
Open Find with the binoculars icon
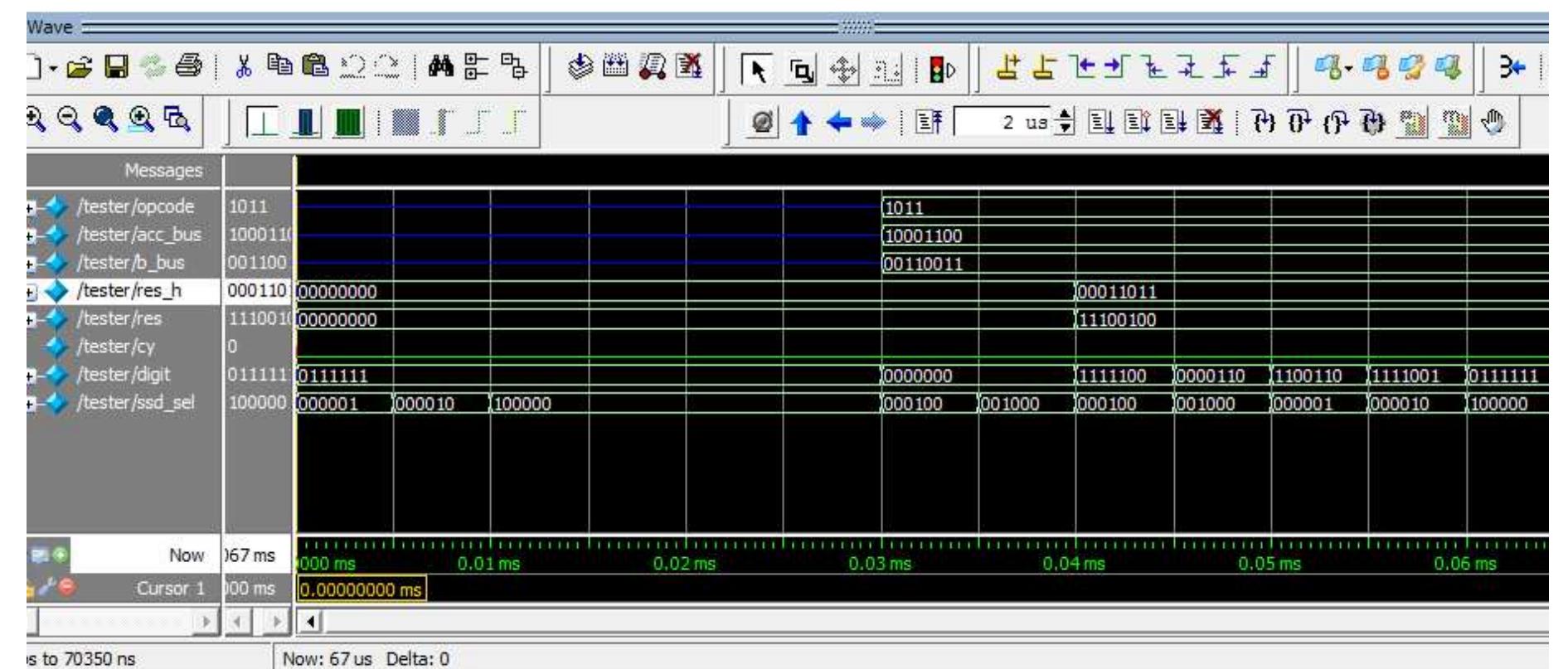tap(440, 68)
